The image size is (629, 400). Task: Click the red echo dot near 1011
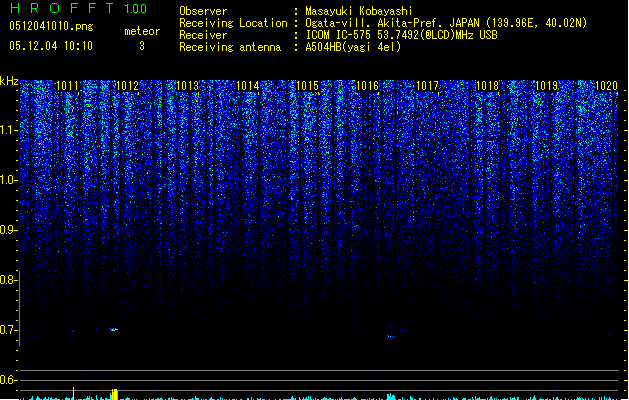pyautogui.click(x=73, y=331)
